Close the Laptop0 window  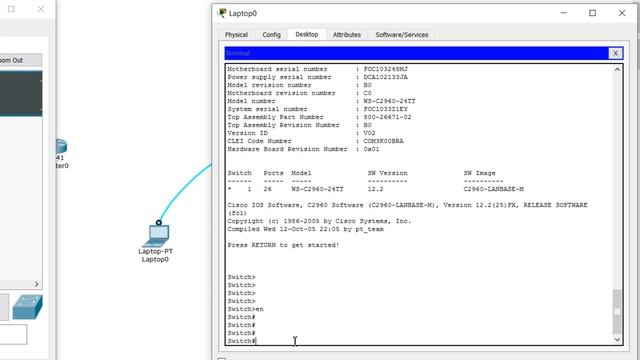click(x=622, y=13)
